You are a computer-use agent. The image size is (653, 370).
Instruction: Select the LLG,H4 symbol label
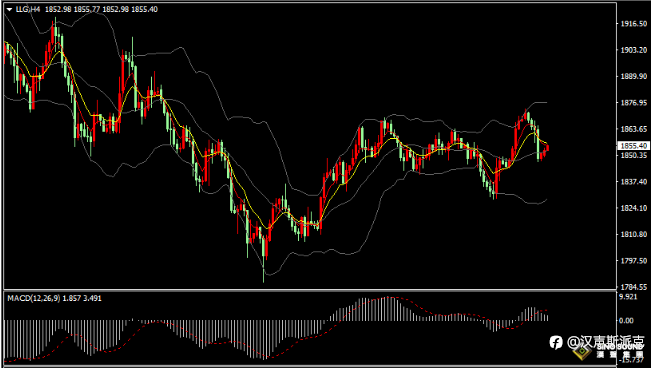28,9
